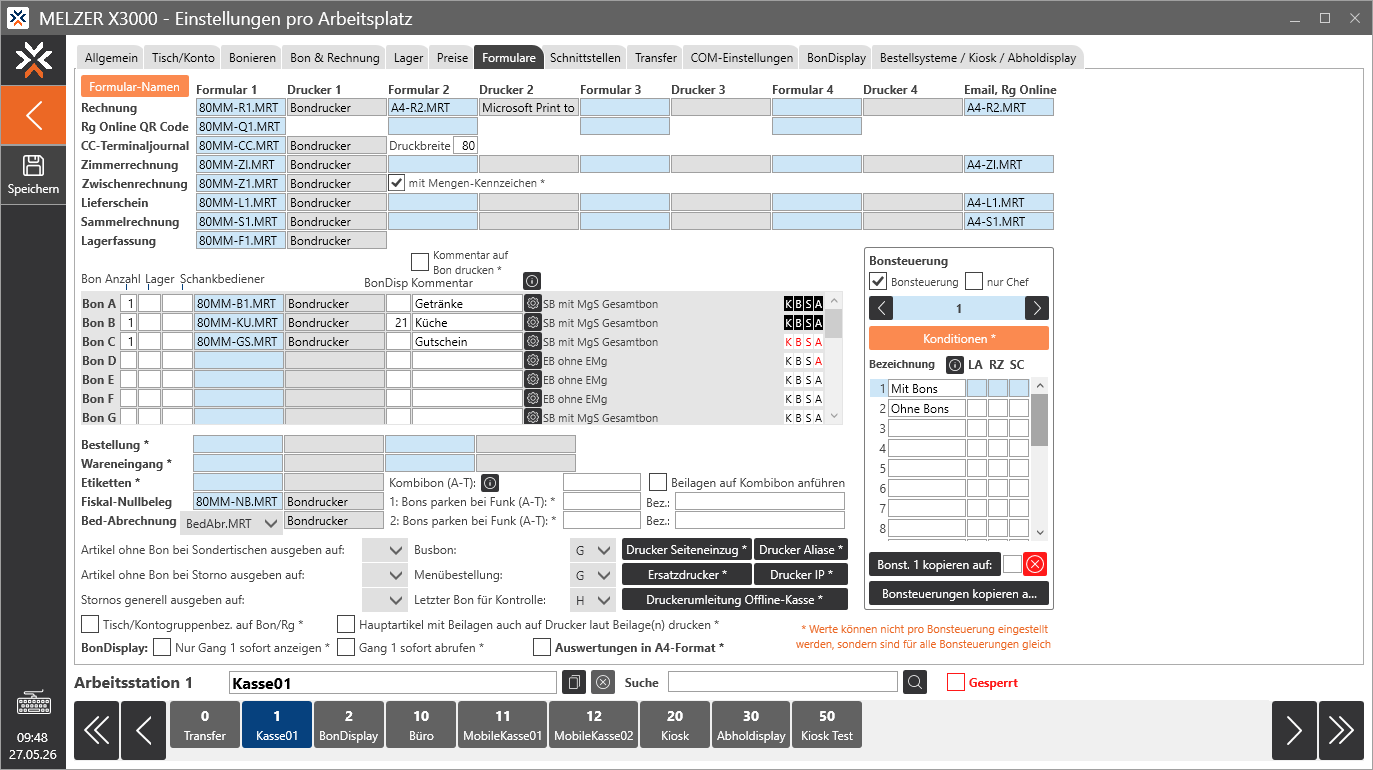Click Bonsteuerungen kopieren button
1373x770 pixels.
(x=959, y=594)
